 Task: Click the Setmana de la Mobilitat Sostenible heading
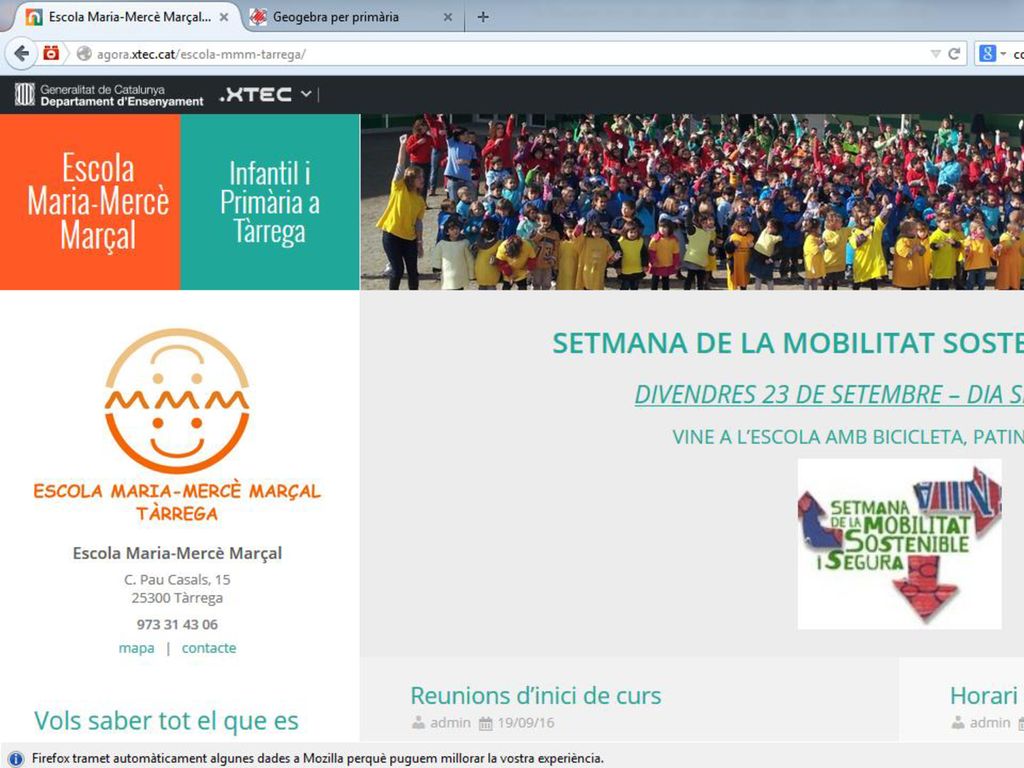tap(788, 344)
